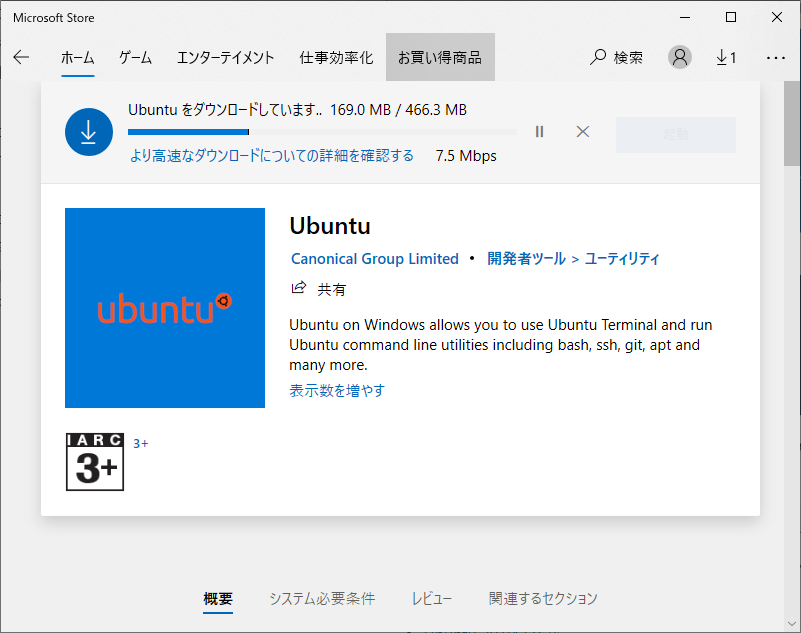Open the レビュー section tab
The height and width of the screenshot is (633, 801).
(x=432, y=598)
